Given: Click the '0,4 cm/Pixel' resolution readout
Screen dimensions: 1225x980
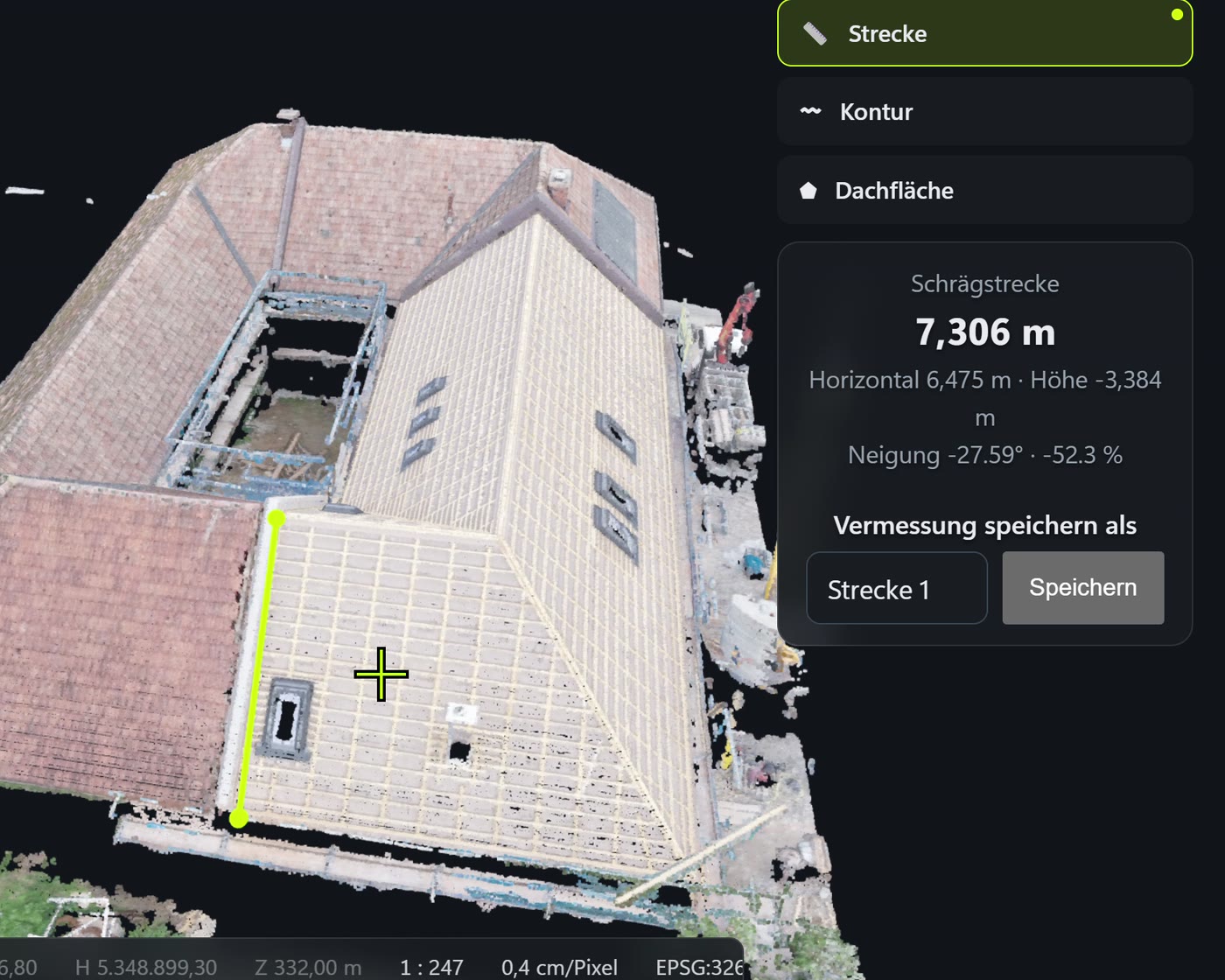Looking at the screenshot, I should [x=559, y=967].
